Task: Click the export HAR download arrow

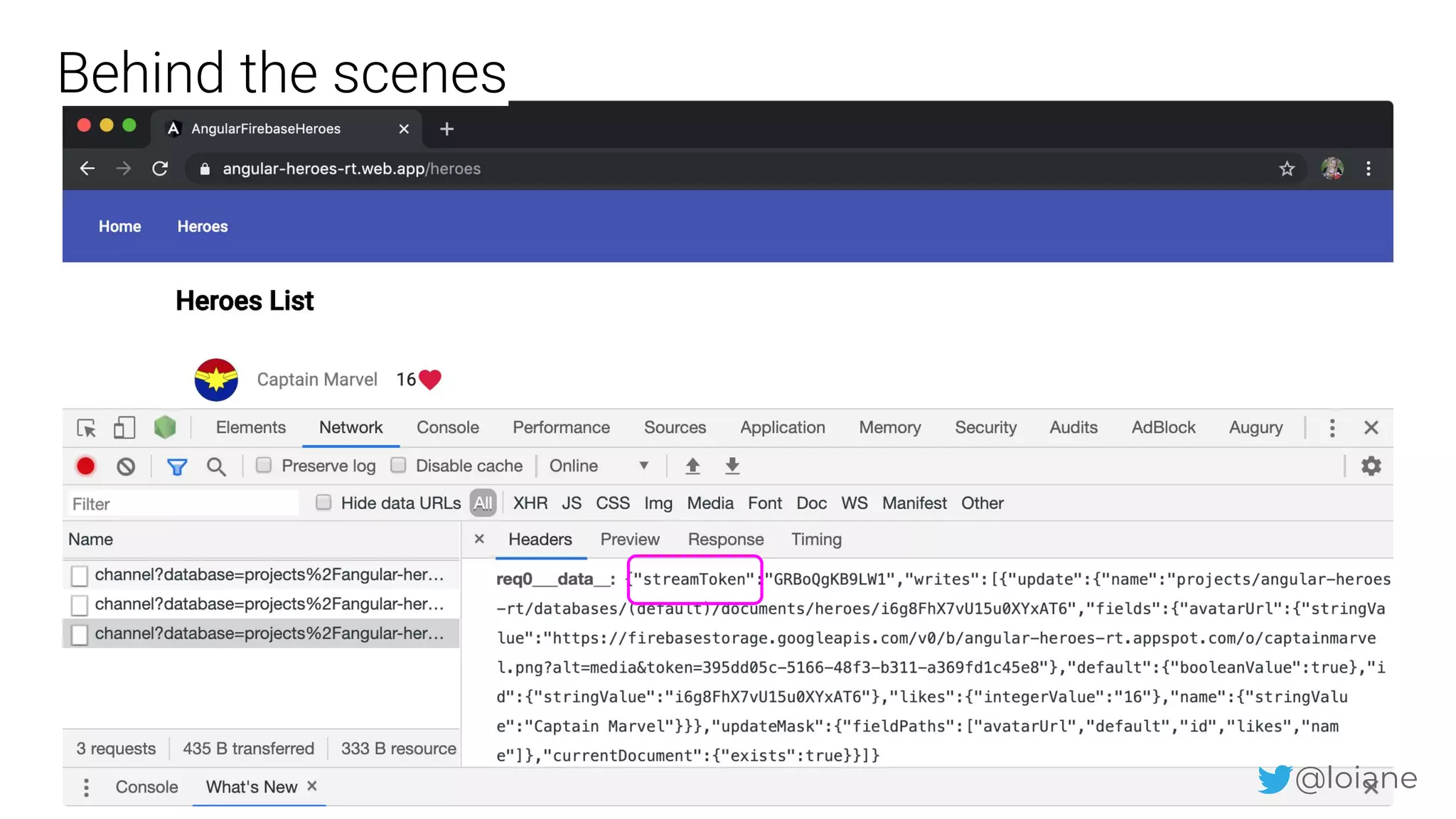Action: (x=732, y=466)
